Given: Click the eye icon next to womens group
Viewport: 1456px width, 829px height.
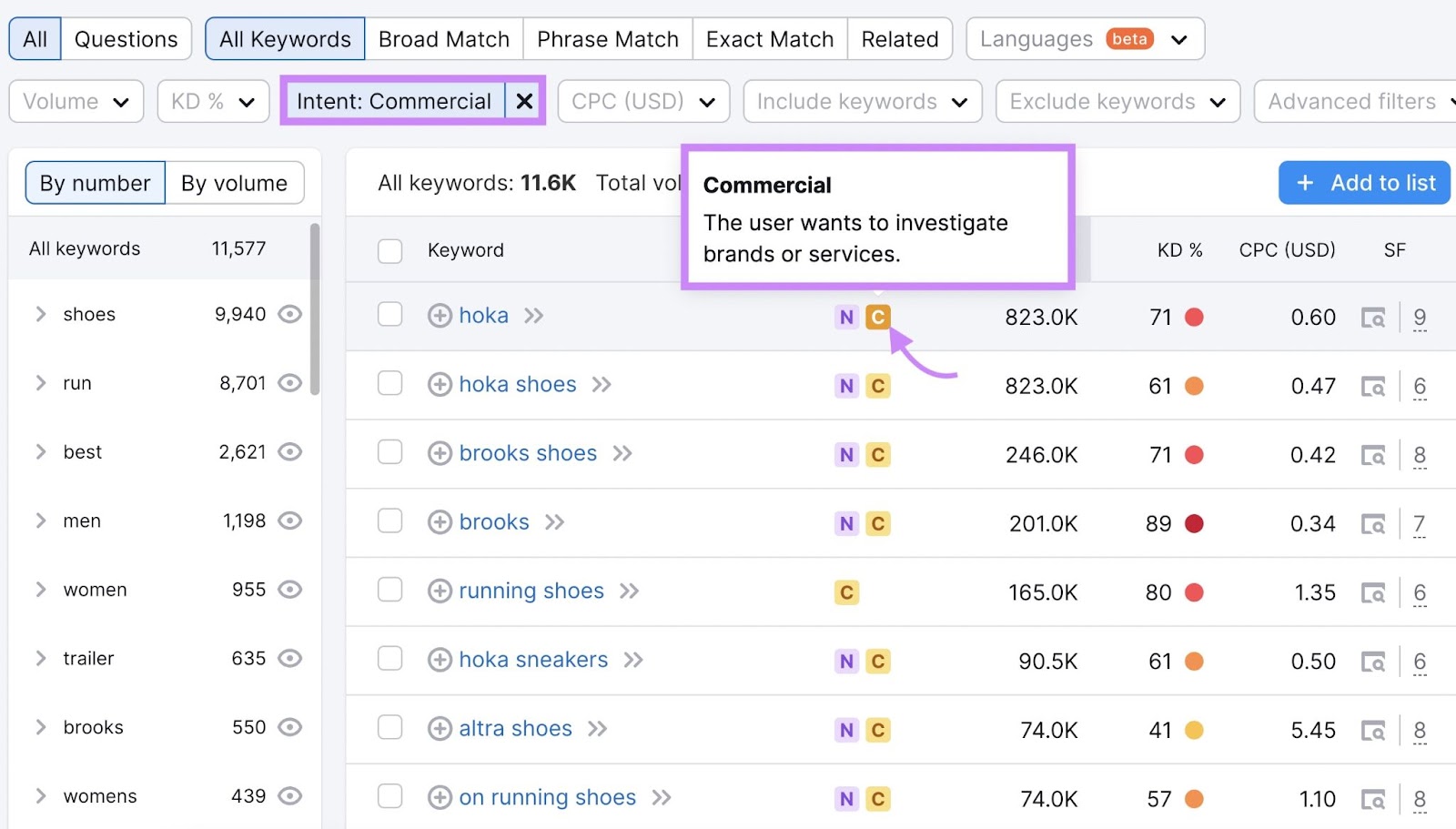Looking at the screenshot, I should (x=288, y=795).
